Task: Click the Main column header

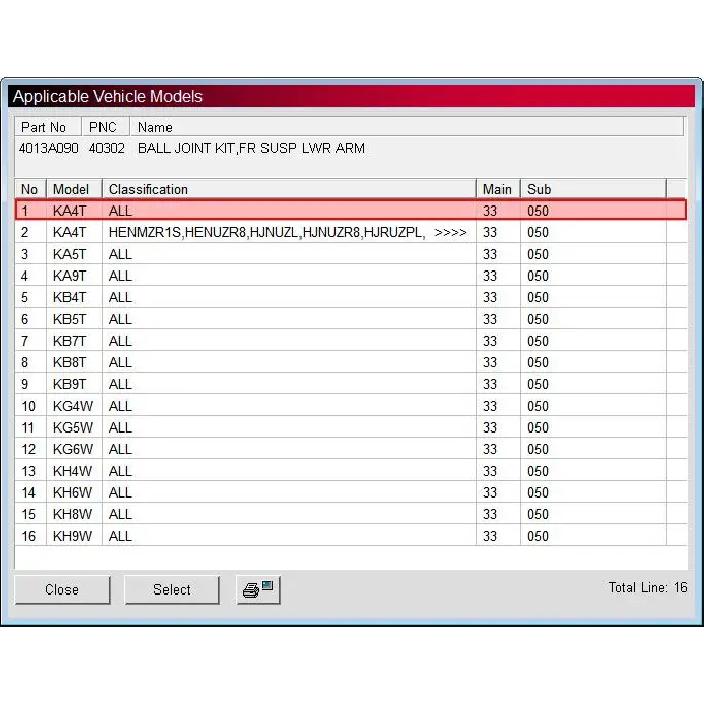Action: [x=498, y=189]
